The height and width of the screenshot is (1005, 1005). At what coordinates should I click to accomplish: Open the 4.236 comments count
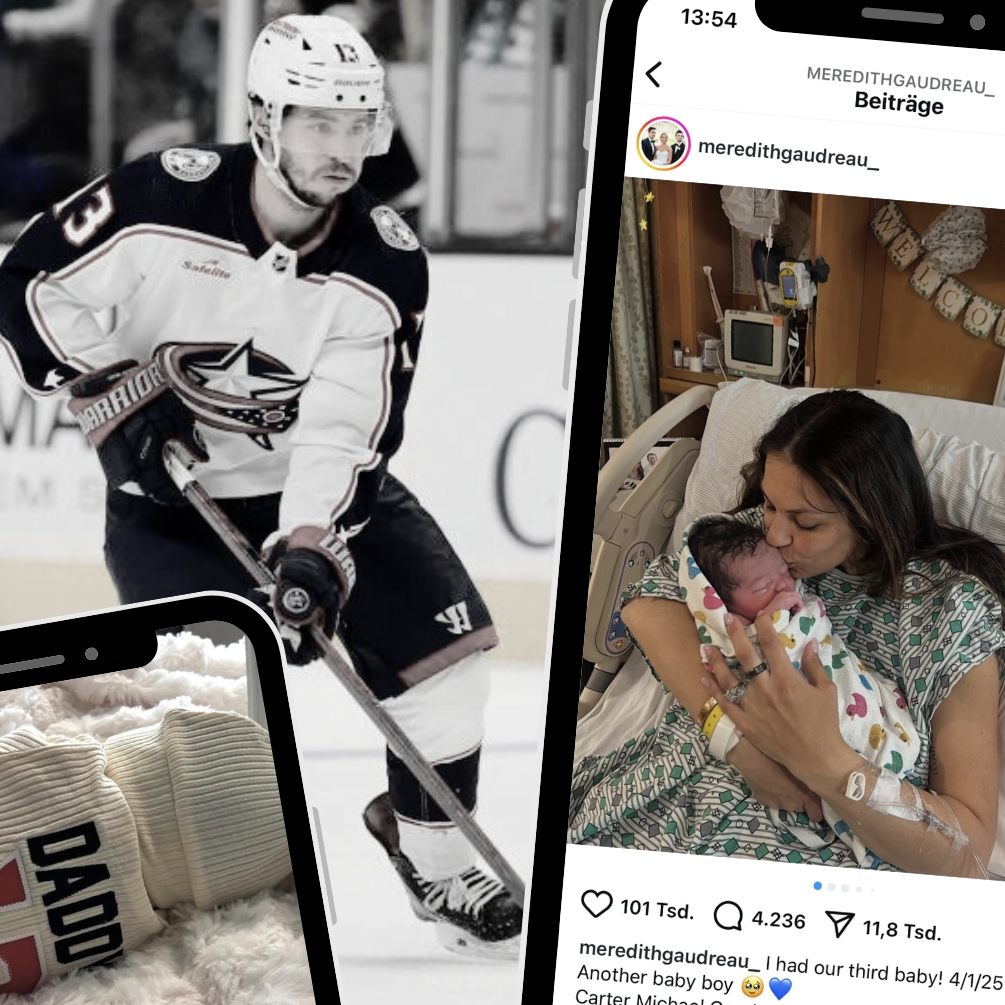778,920
